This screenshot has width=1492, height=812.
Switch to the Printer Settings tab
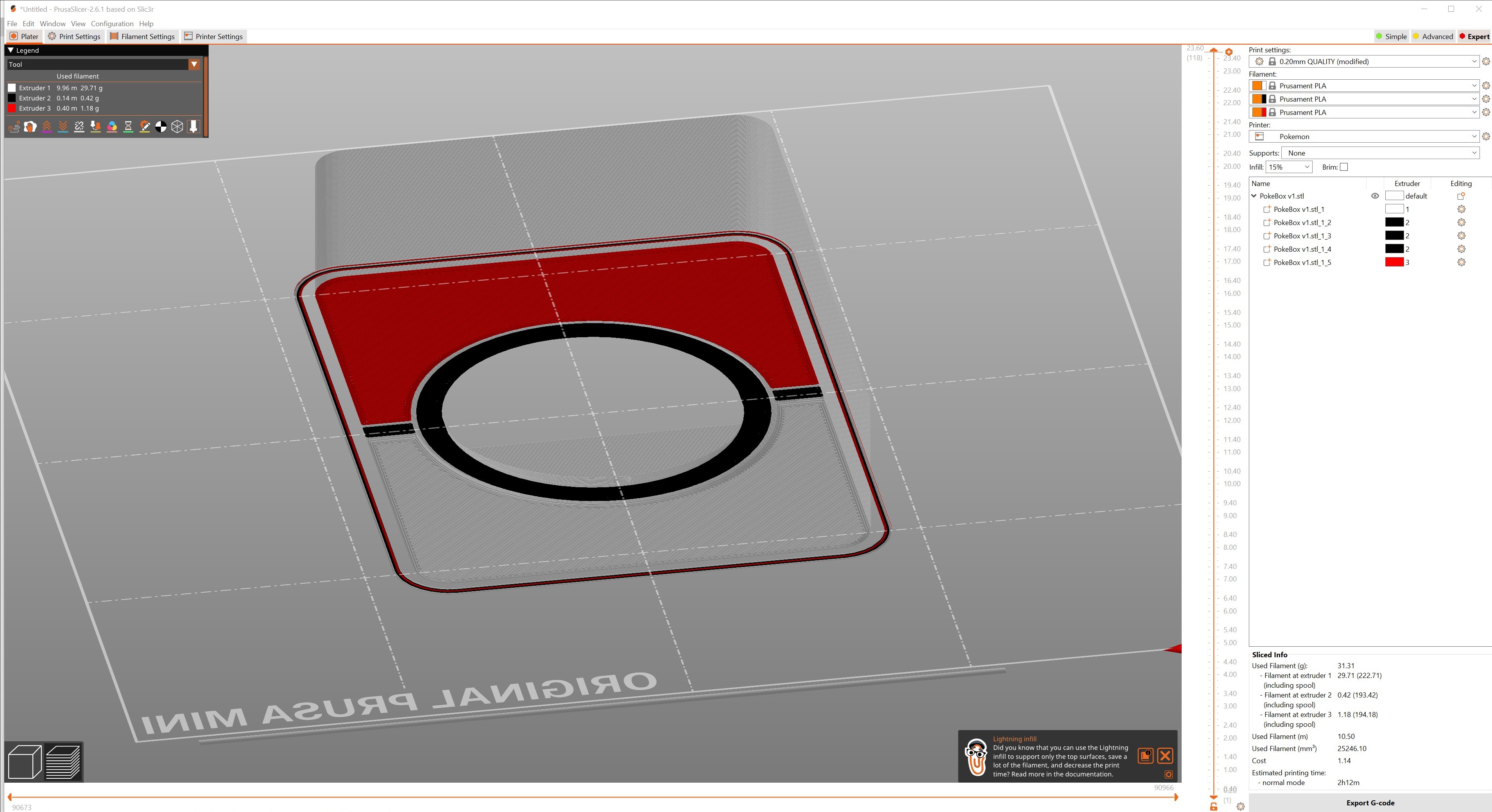click(x=214, y=36)
